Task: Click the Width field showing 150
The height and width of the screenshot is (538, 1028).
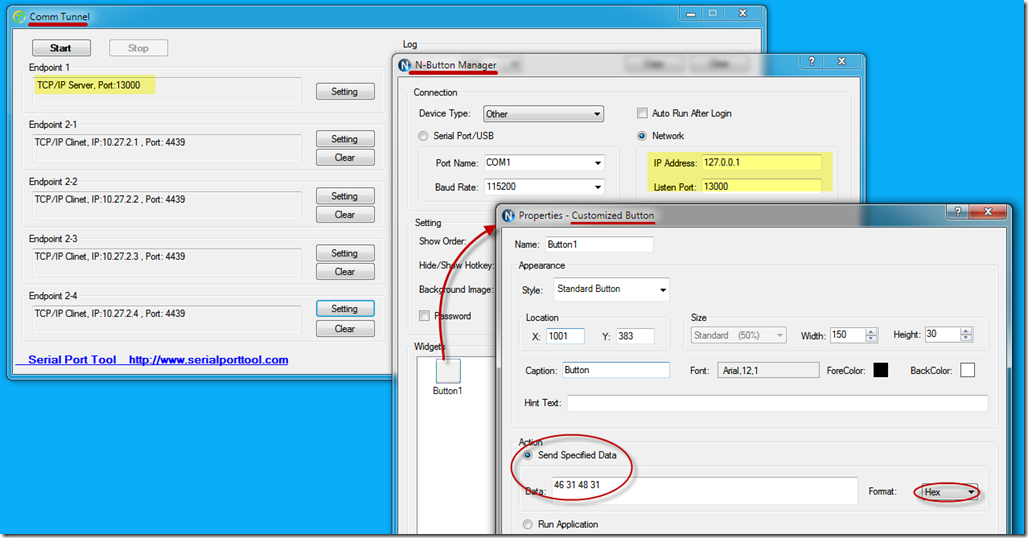Action: pyautogui.click(x=847, y=335)
